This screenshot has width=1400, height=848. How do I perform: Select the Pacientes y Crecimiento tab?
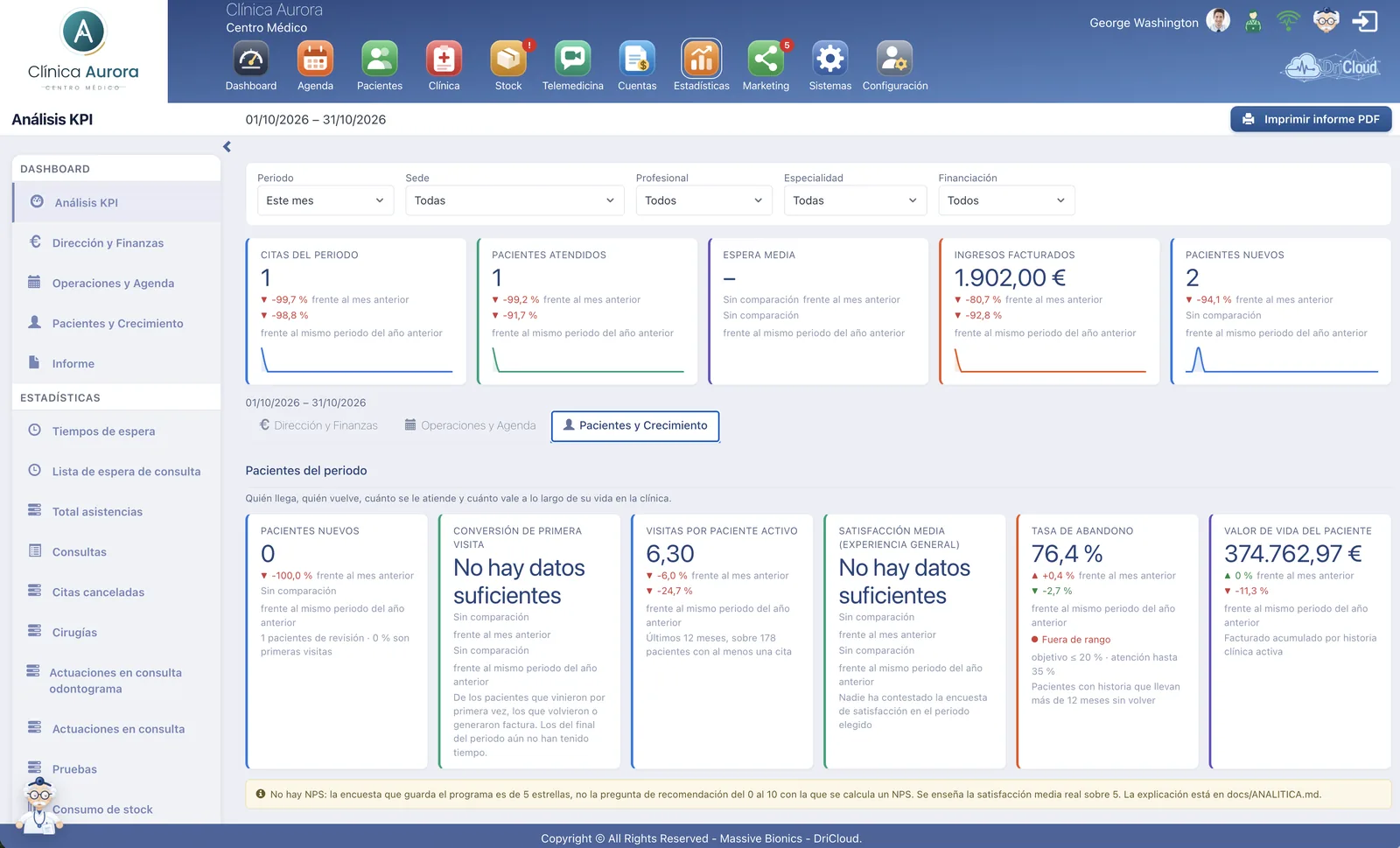coord(635,426)
